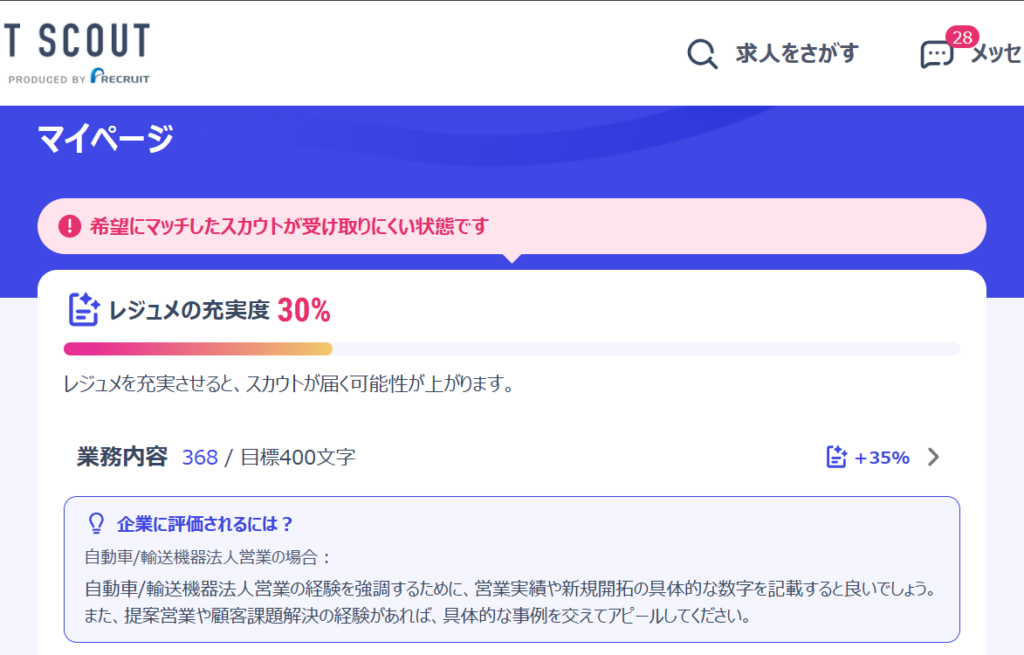
Task: Click the Recruit logo under the site title
Action: [119, 77]
